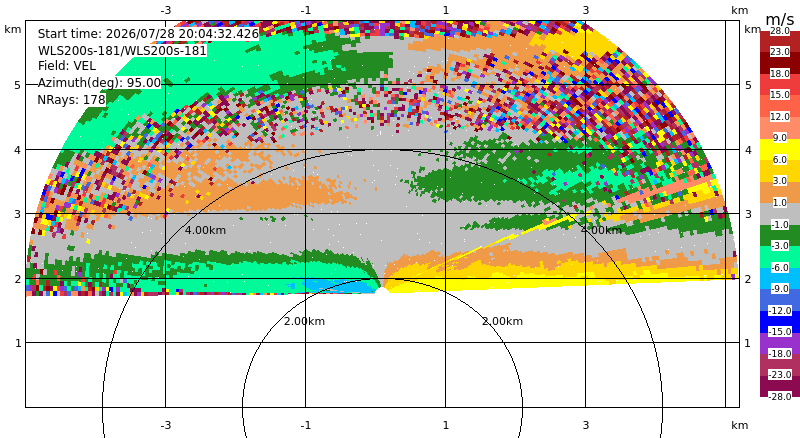Click the bottom axis tick label -3
This screenshot has width=800, height=438.
click(165, 425)
